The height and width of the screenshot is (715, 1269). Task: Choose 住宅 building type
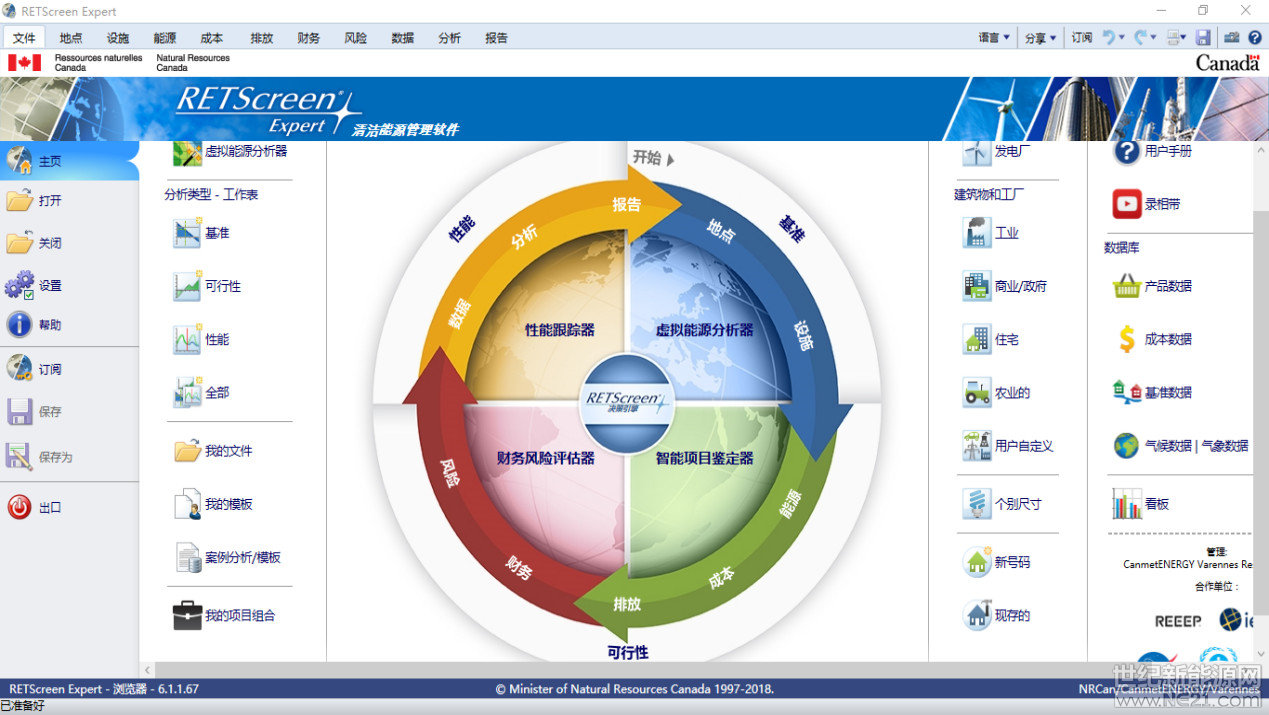(990, 340)
